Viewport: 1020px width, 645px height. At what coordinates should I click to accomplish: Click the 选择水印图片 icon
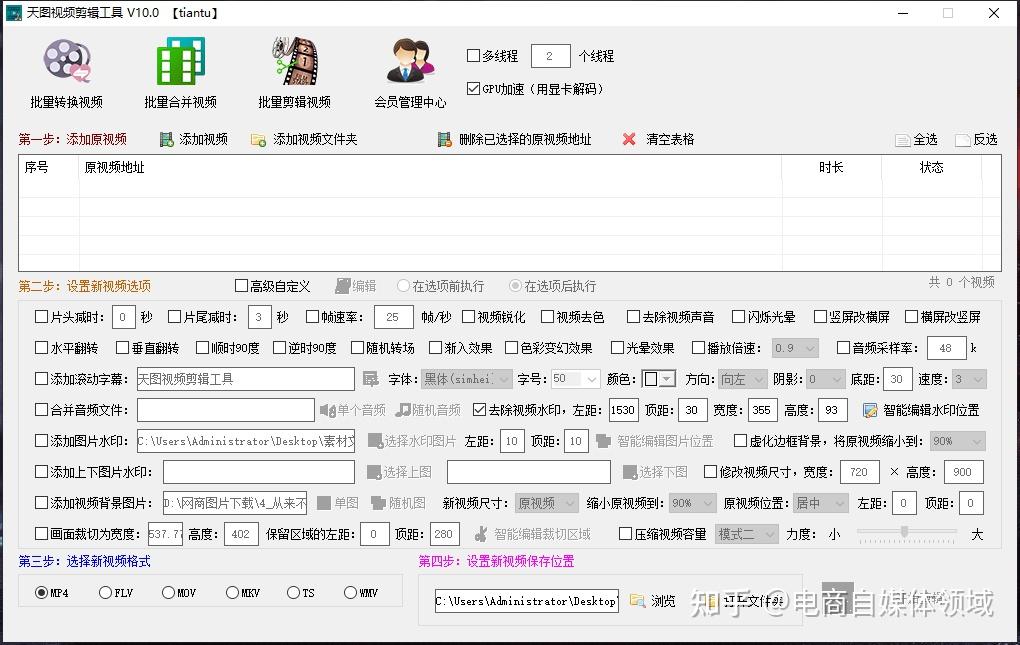pos(375,441)
